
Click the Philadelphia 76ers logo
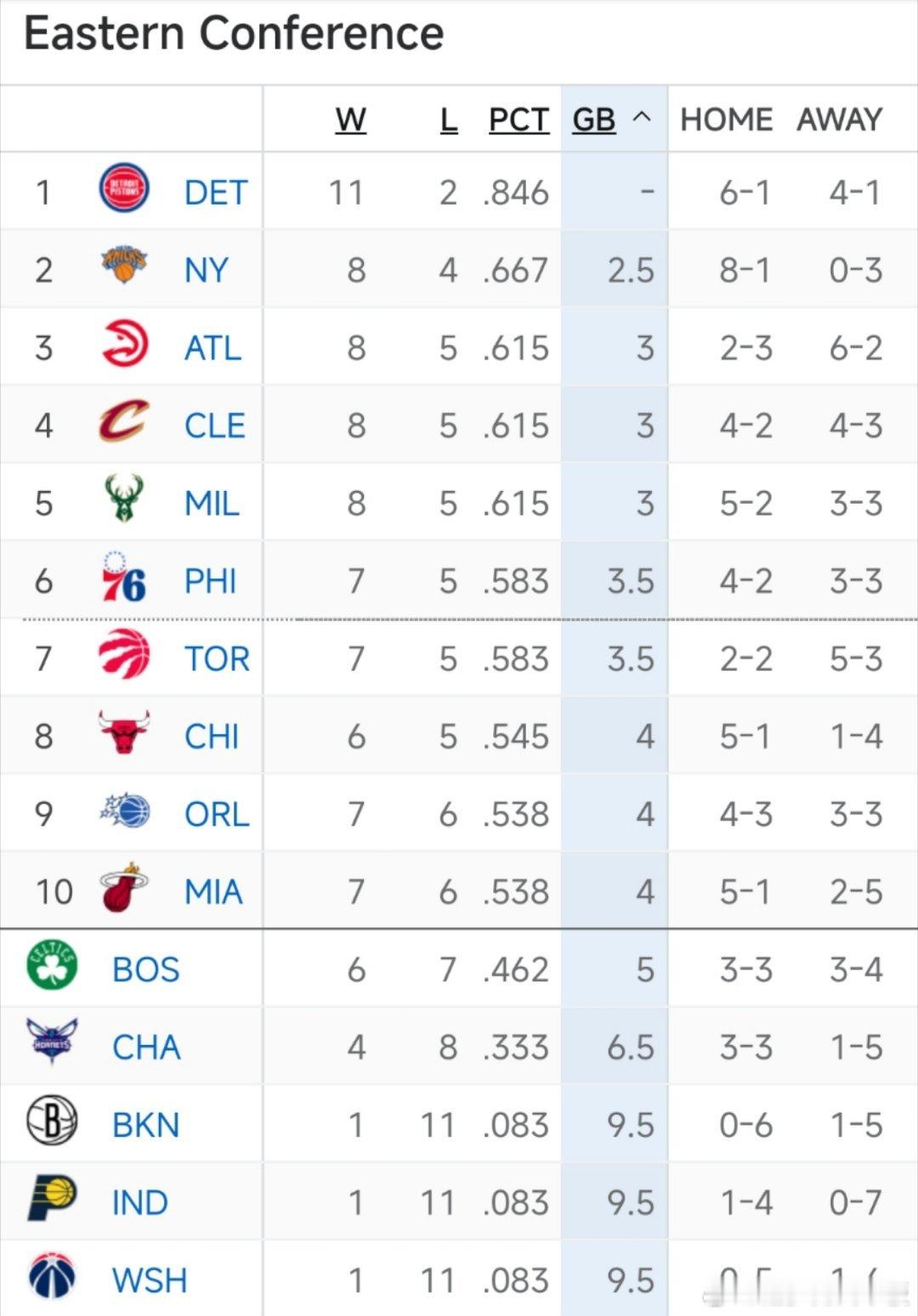[x=124, y=578]
